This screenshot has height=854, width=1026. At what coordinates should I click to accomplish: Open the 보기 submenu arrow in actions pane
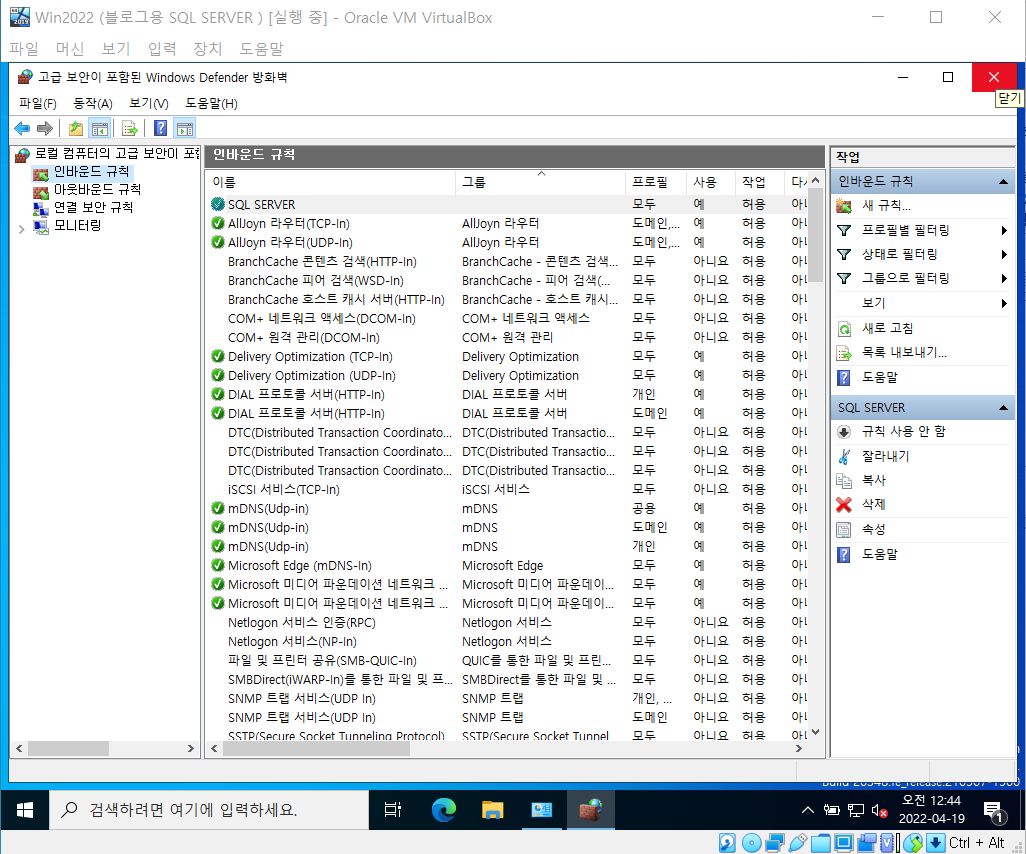pos(1004,304)
